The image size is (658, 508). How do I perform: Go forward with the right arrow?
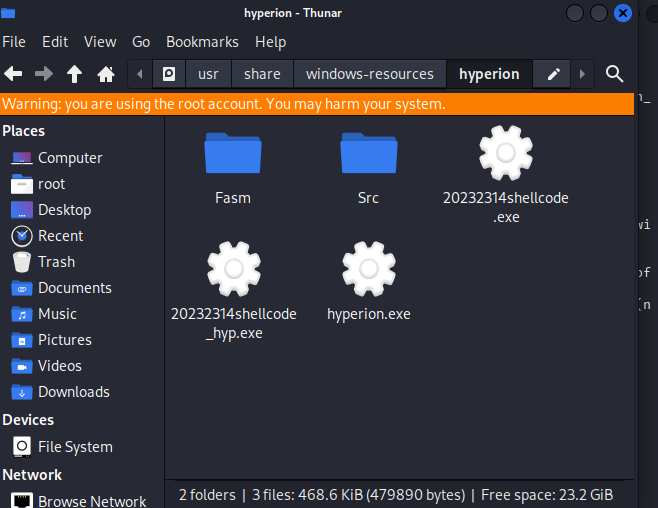(x=44, y=74)
